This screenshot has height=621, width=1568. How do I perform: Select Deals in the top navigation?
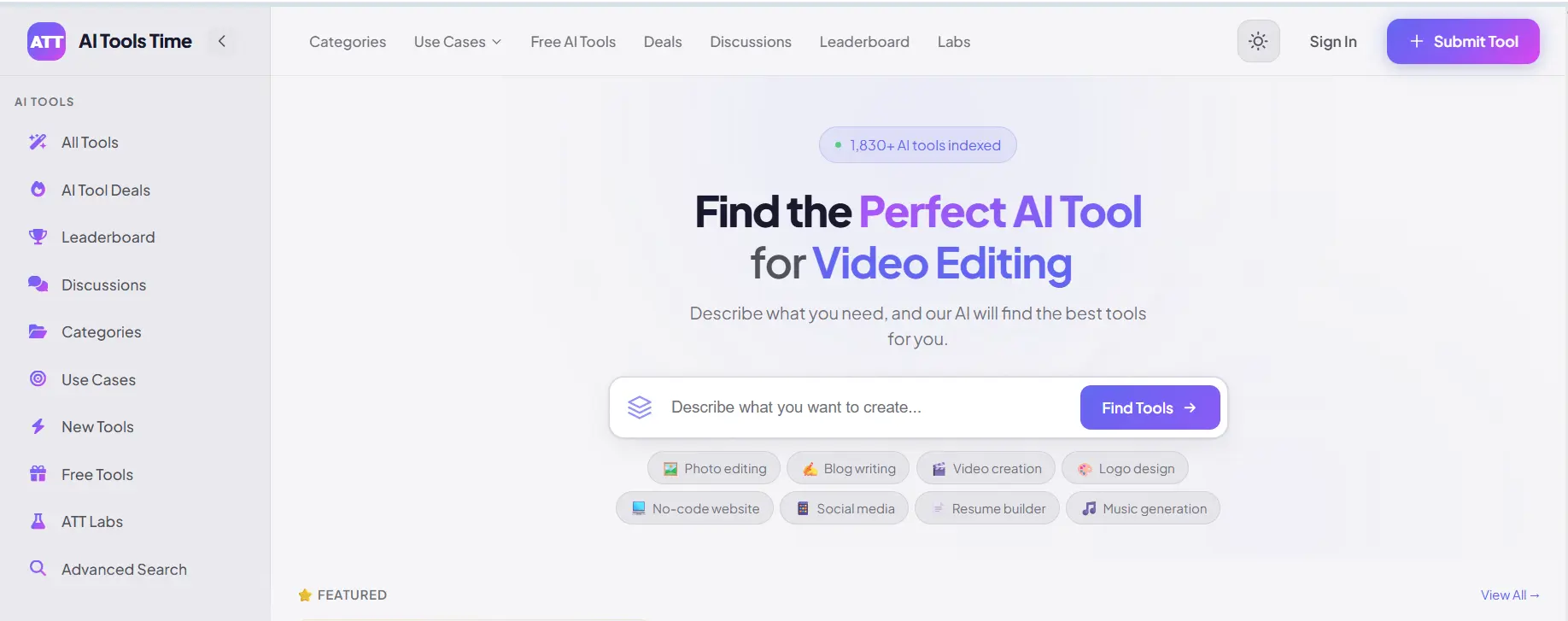663,42
